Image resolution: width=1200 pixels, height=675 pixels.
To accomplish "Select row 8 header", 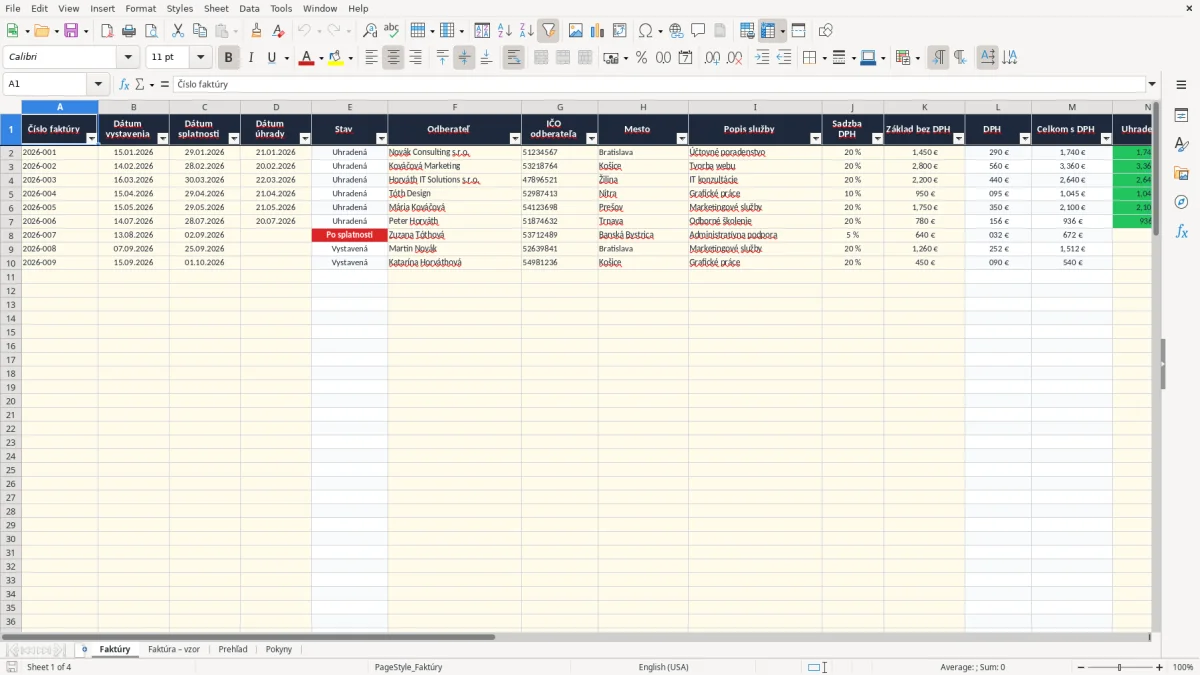I will [x=10, y=235].
